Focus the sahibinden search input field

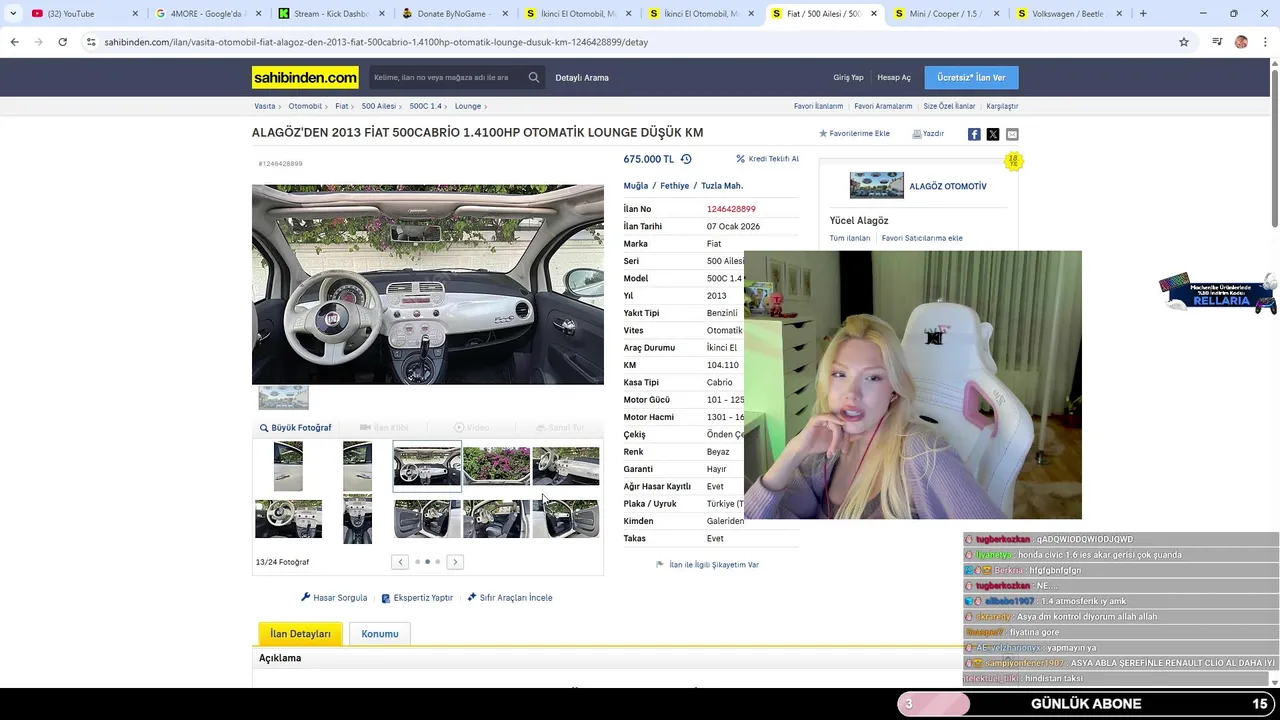447,77
